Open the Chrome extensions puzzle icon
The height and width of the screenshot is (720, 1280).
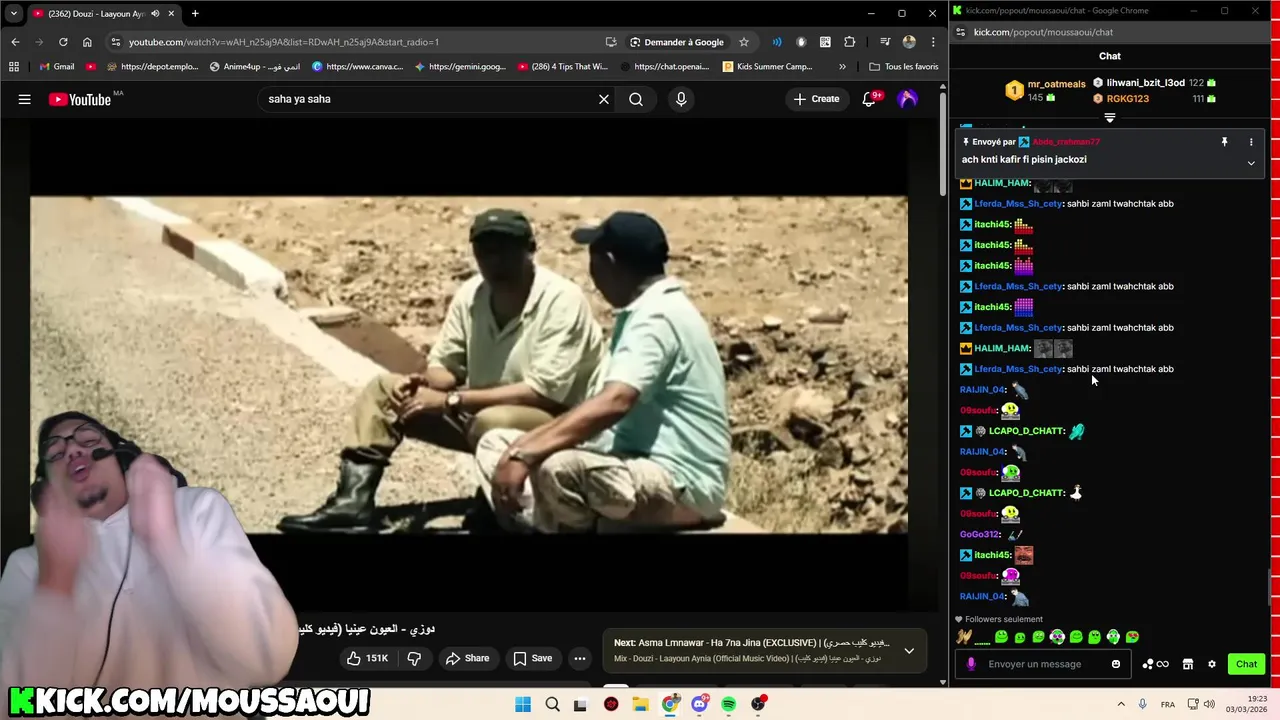(850, 42)
